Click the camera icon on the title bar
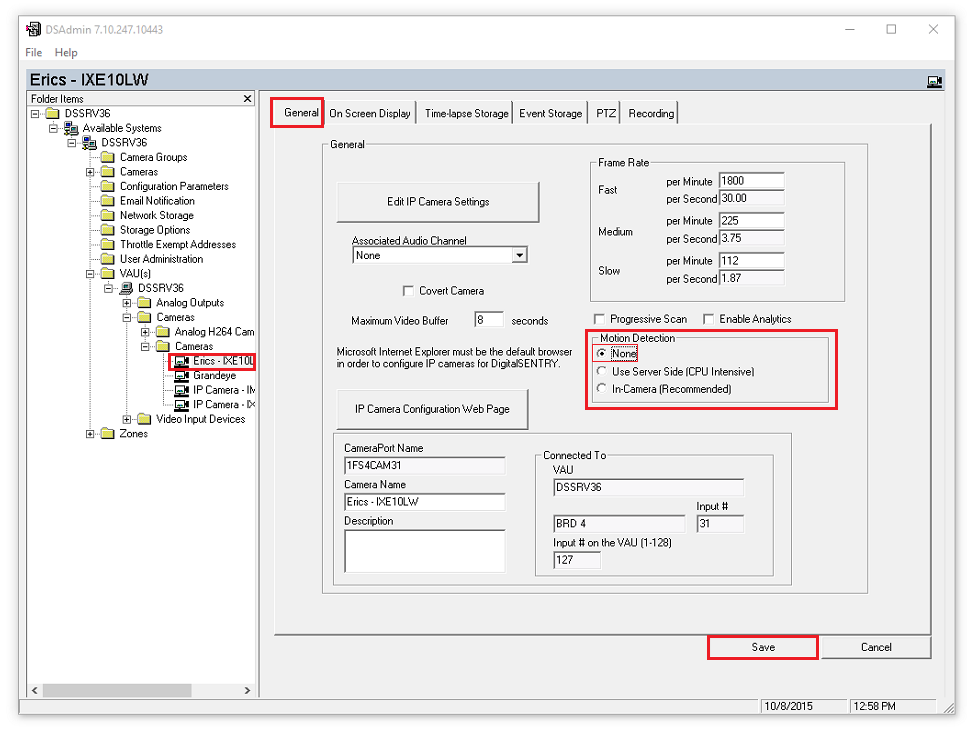The width and height of the screenshot is (975, 731). click(x=935, y=80)
